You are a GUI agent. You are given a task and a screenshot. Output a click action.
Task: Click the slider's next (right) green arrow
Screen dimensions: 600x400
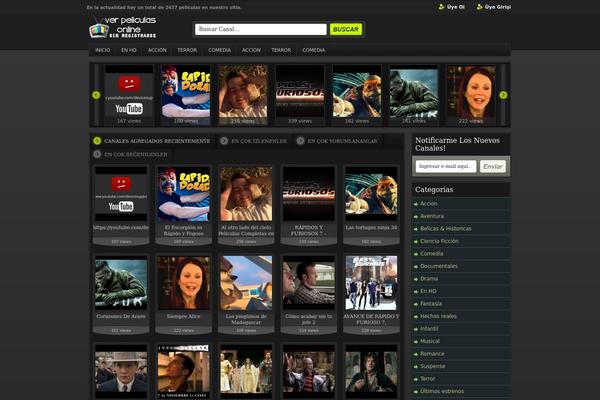tap(503, 95)
